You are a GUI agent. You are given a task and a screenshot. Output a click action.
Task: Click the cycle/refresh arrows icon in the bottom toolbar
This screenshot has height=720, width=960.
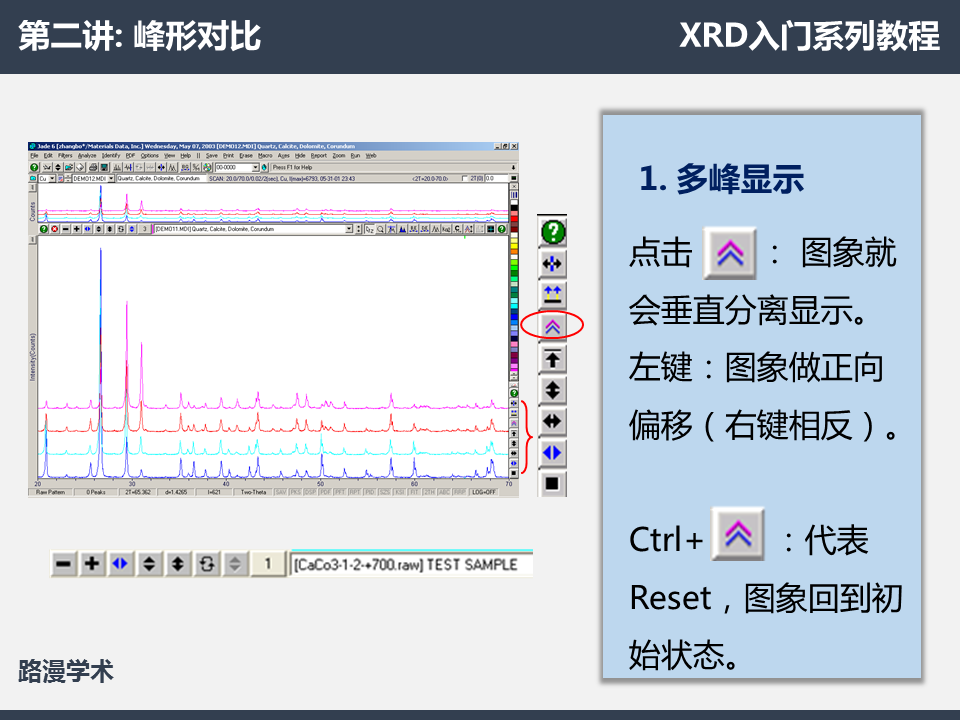click(x=206, y=563)
